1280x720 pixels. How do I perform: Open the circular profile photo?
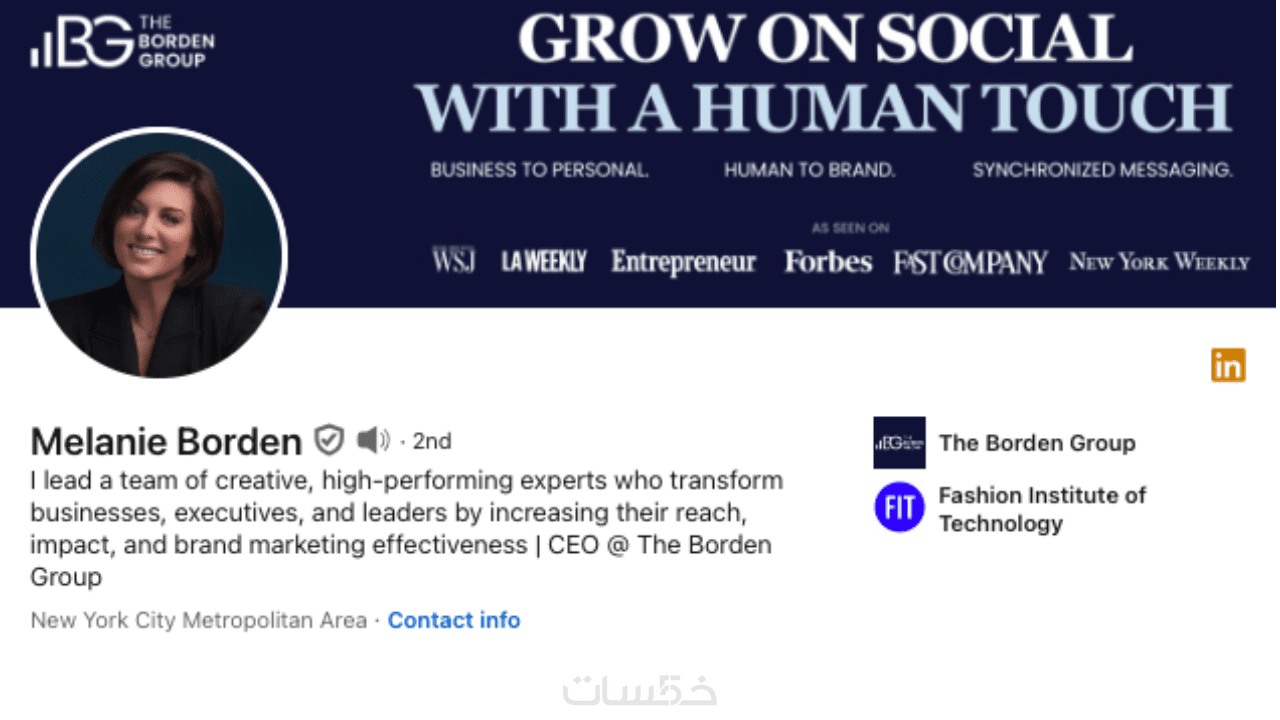(160, 254)
